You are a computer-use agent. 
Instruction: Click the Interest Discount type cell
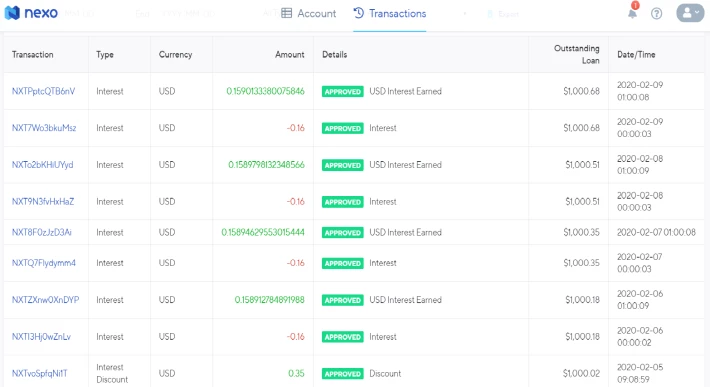[112, 373]
